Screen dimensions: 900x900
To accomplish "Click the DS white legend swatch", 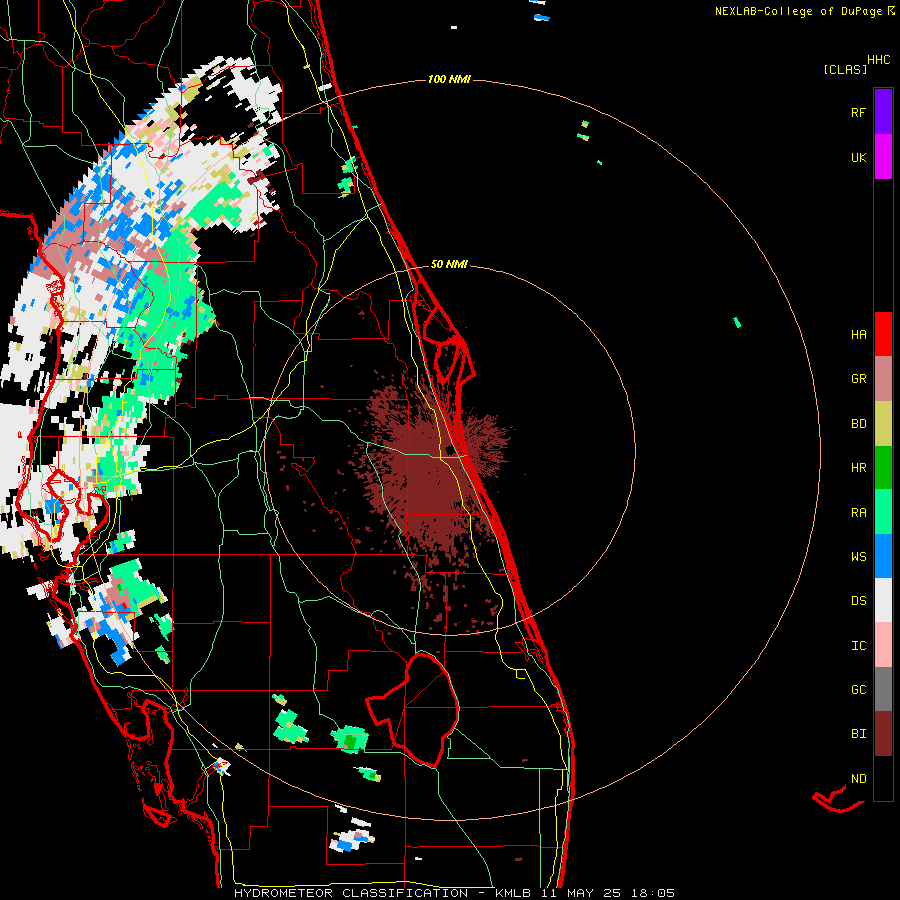I will (883, 600).
